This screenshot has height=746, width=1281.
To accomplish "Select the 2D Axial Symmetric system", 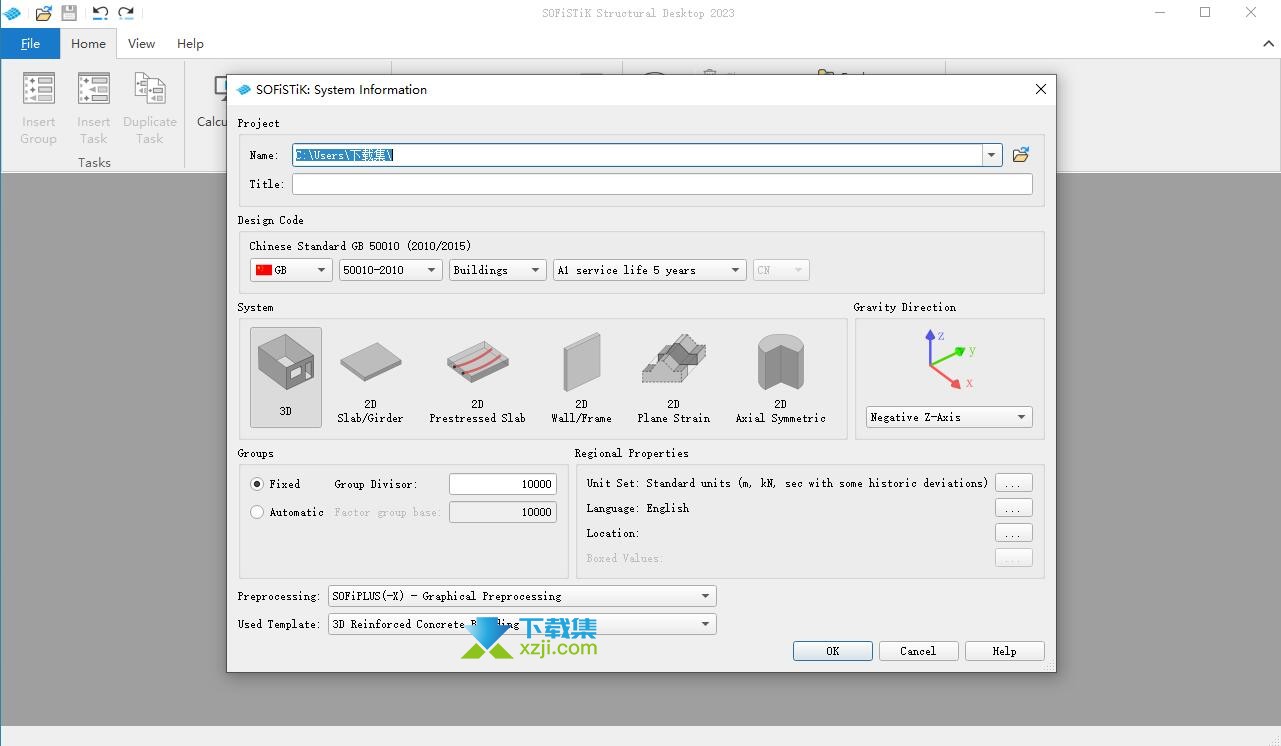I will pos(780,377).
